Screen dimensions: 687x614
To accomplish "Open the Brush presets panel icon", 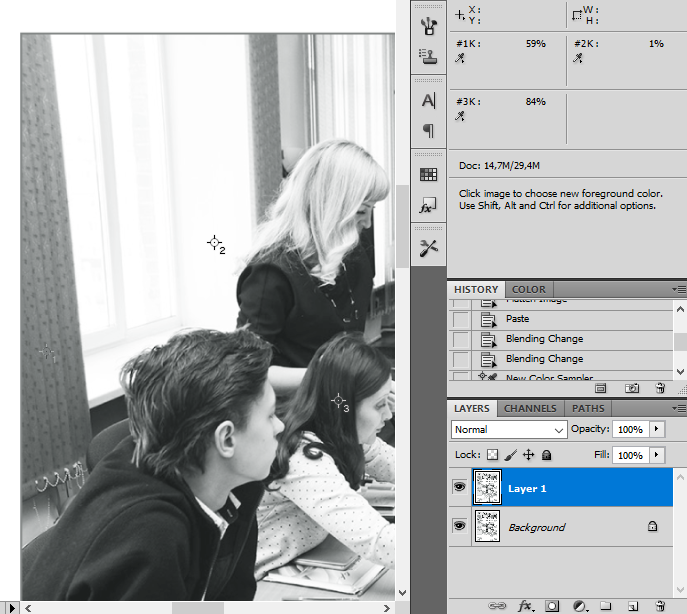I will click(x=428, y=26).
